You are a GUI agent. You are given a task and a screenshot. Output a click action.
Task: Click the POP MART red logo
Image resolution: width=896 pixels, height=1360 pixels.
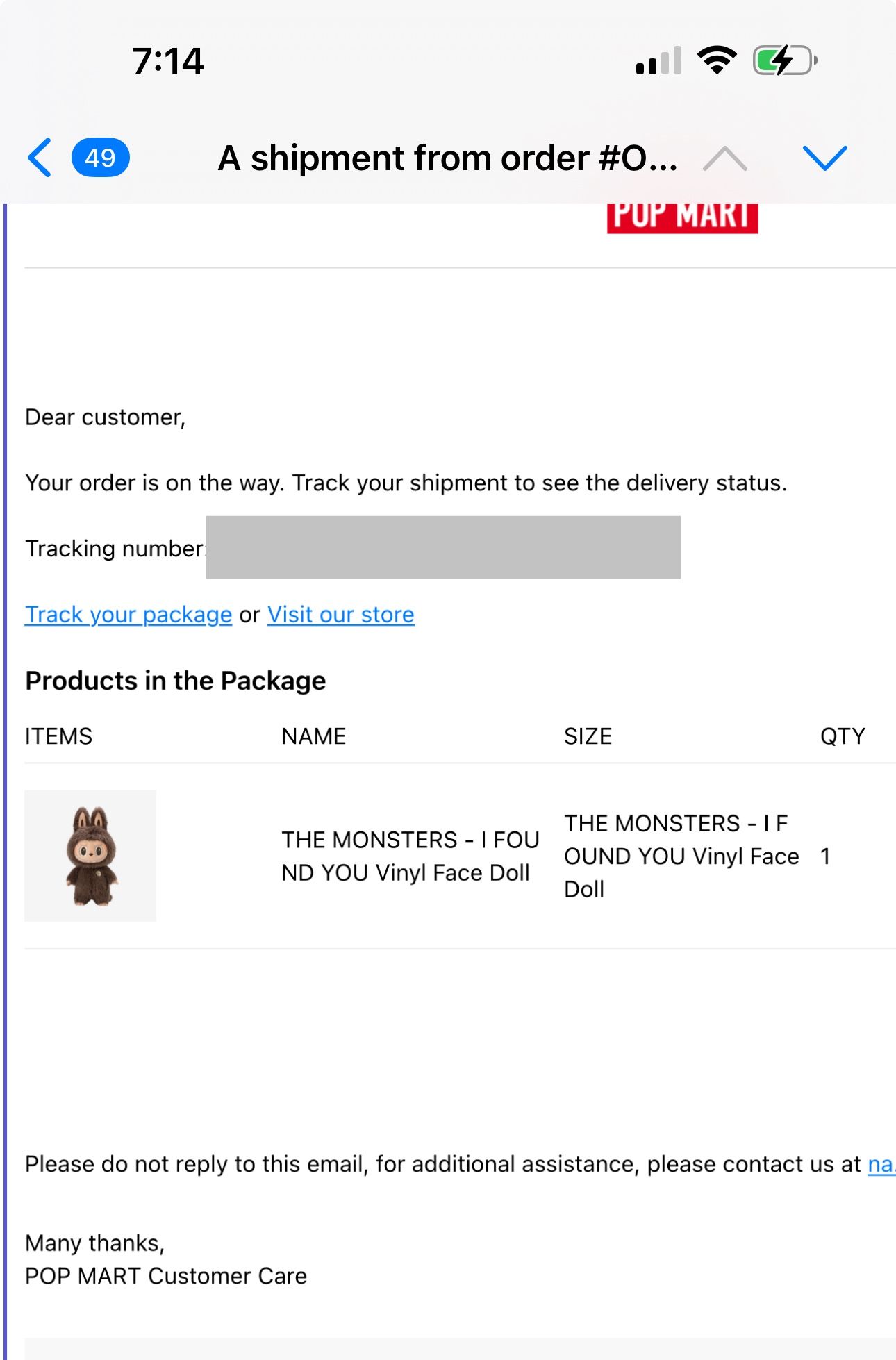682,217
